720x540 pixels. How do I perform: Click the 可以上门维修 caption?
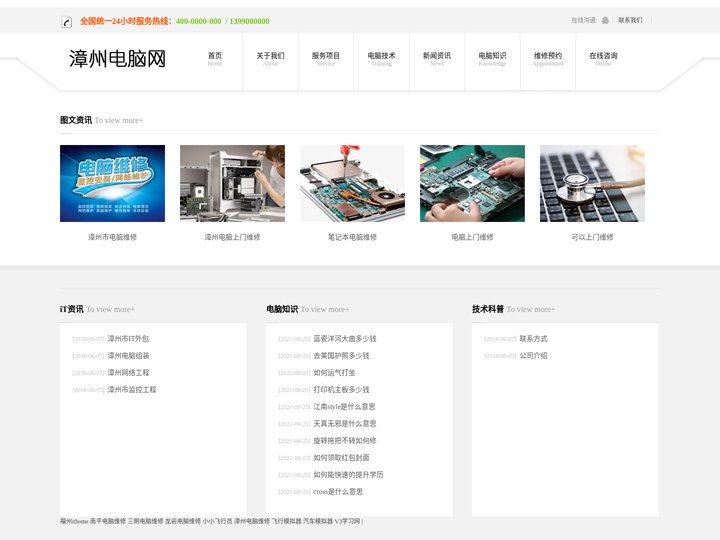[x=592, y=237]
